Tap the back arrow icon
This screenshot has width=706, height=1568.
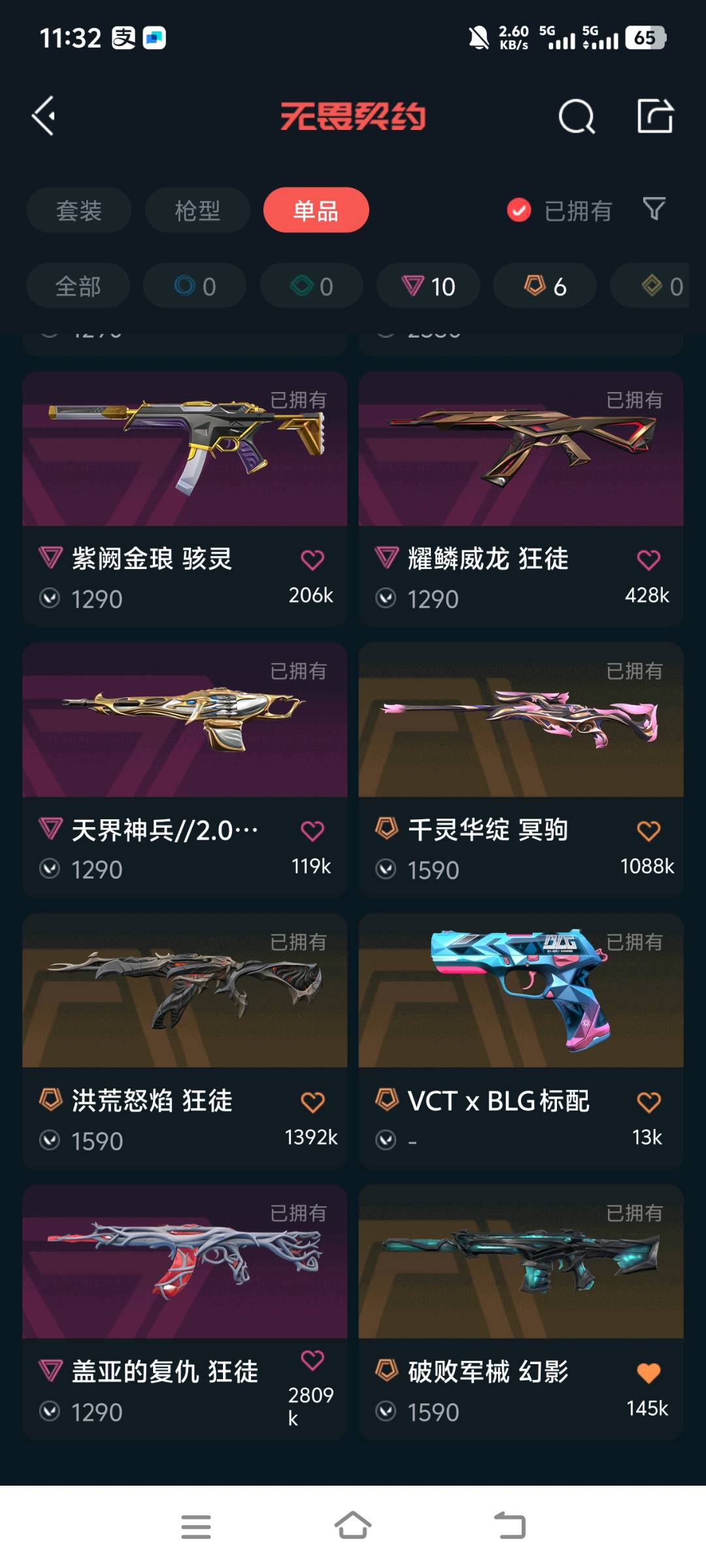coord(44,116)
